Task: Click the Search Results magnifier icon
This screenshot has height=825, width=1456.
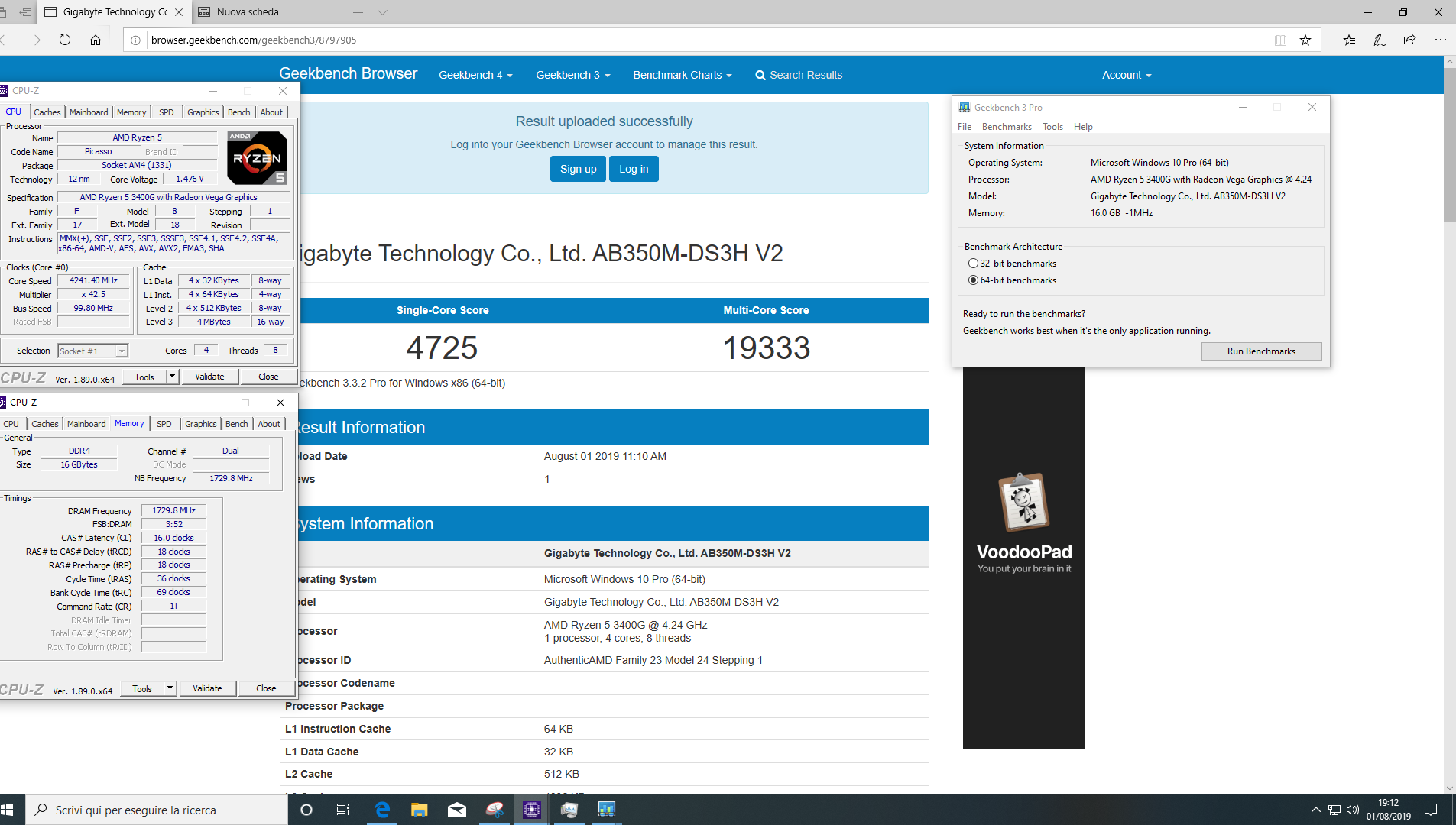Action: pos(760,75)
